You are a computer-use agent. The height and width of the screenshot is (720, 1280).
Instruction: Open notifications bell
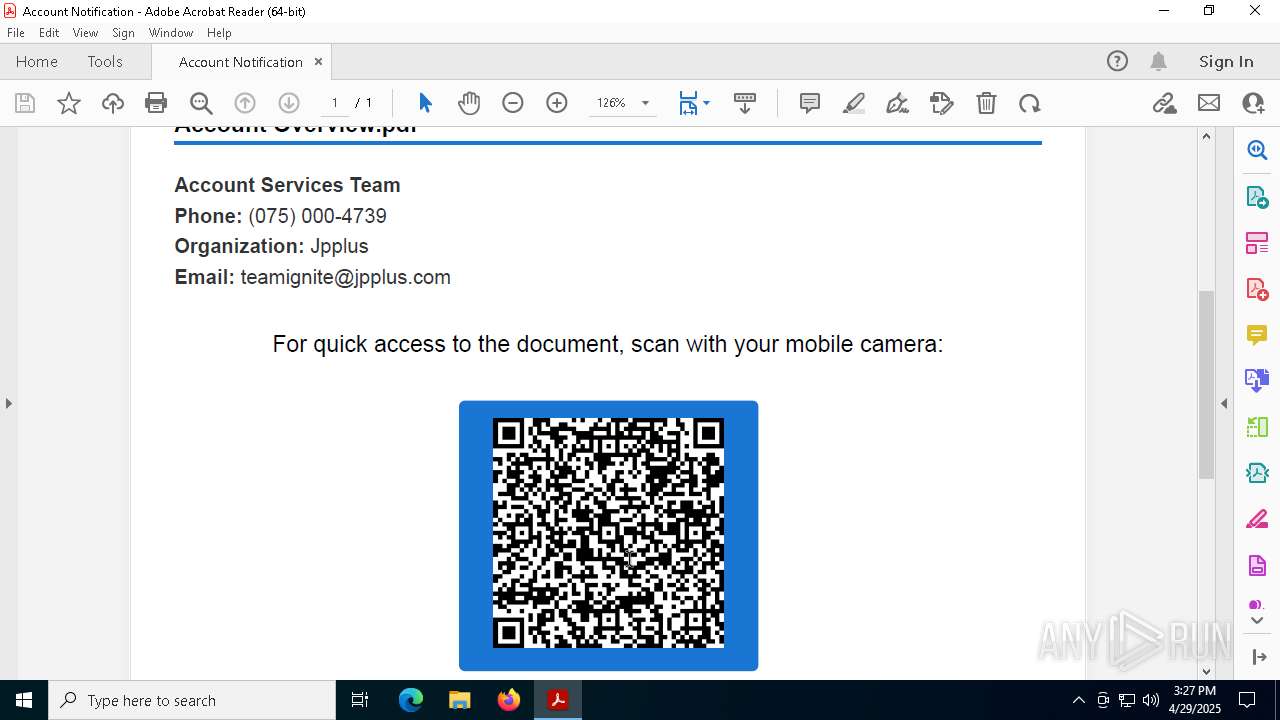tap(1158, 61)
